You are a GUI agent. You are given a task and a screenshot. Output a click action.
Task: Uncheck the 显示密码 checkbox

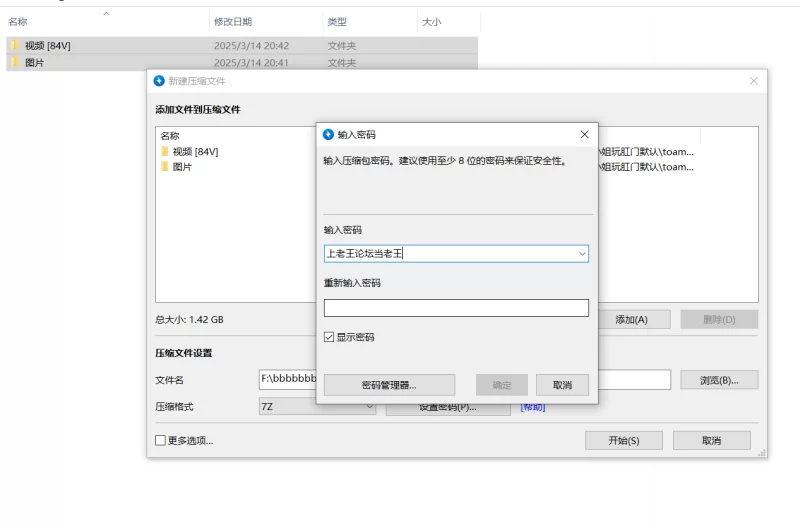coord(329,337)
